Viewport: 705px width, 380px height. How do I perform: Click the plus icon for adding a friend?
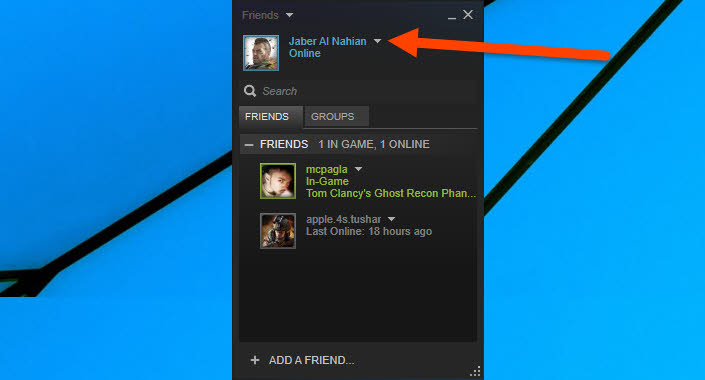click(x=255, y=360)
